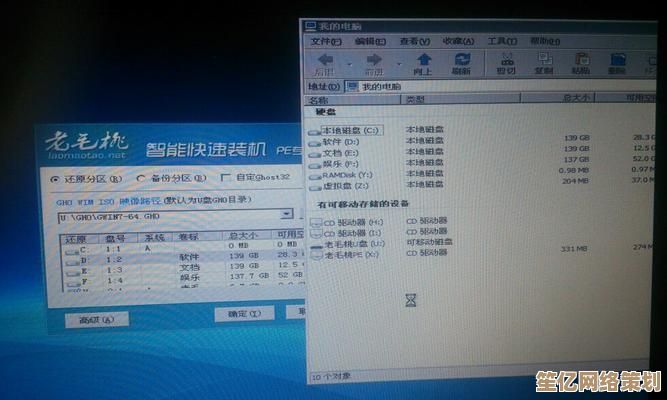The width and height of the screenshot is (667, 400).
Task: Select the CD 驱动器 (H:) icon
Action: (x=316, y=223)
